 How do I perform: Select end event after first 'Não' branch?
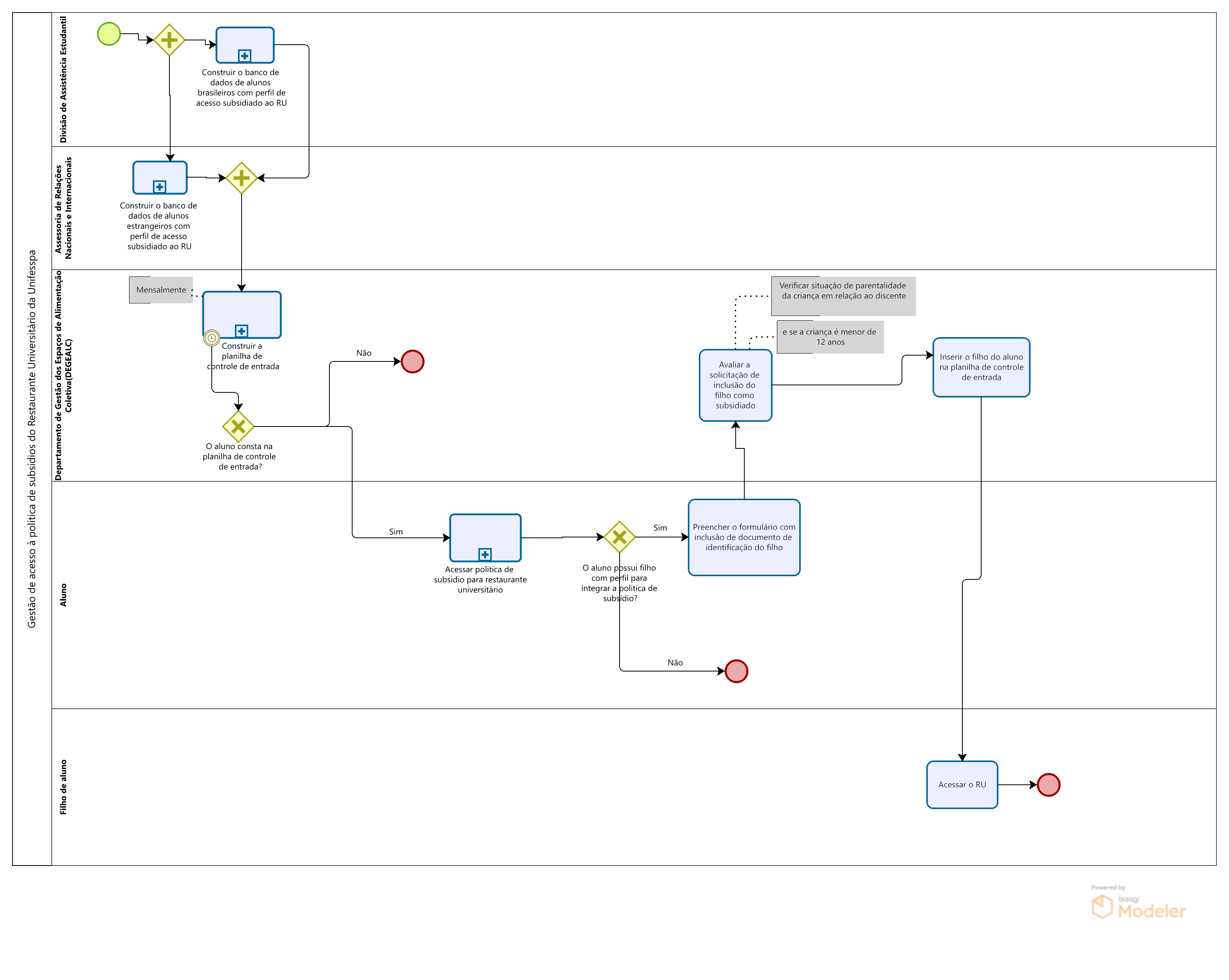point(413,361)
